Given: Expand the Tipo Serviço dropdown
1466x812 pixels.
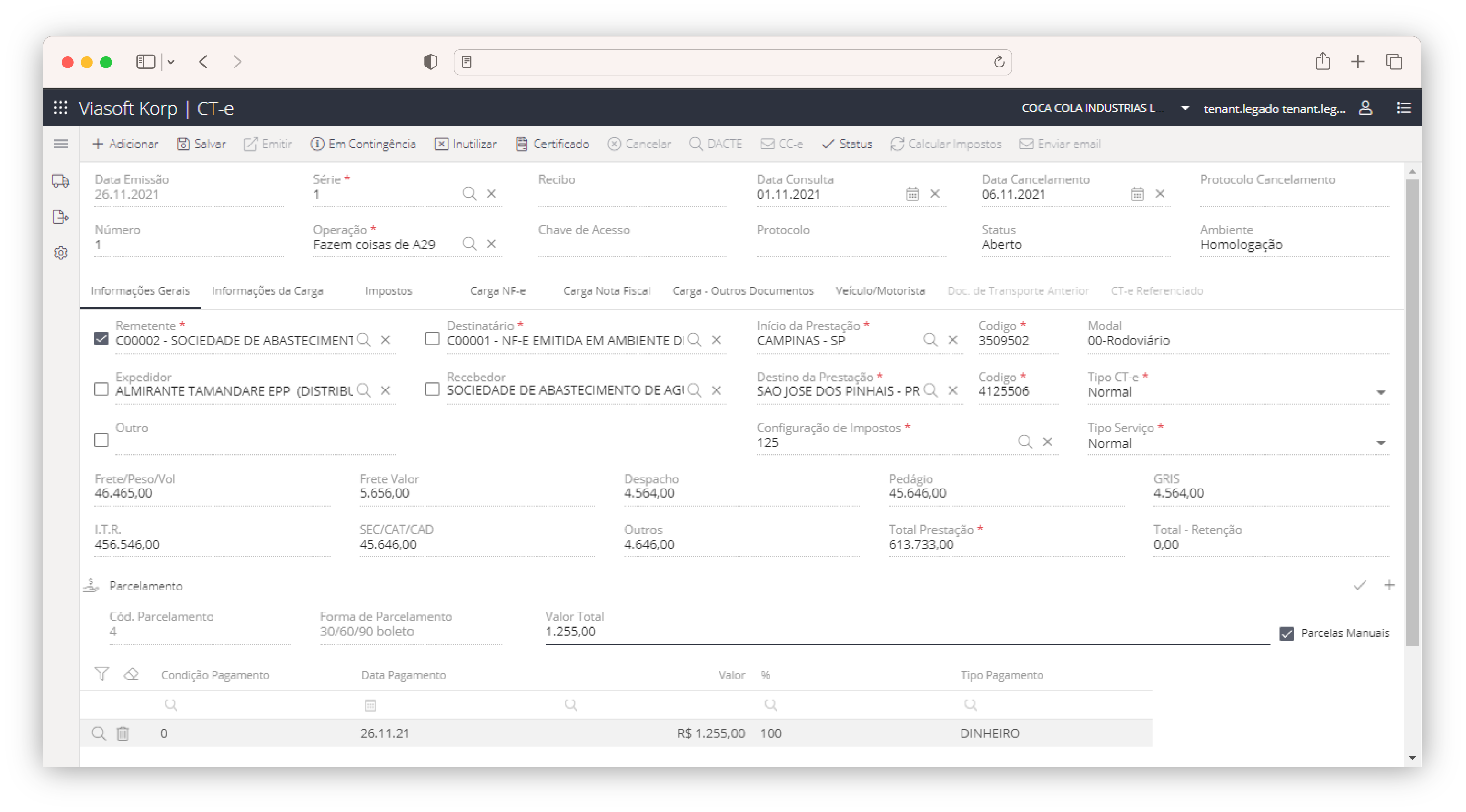Looking at the screenshot, I should point(1380,443).
